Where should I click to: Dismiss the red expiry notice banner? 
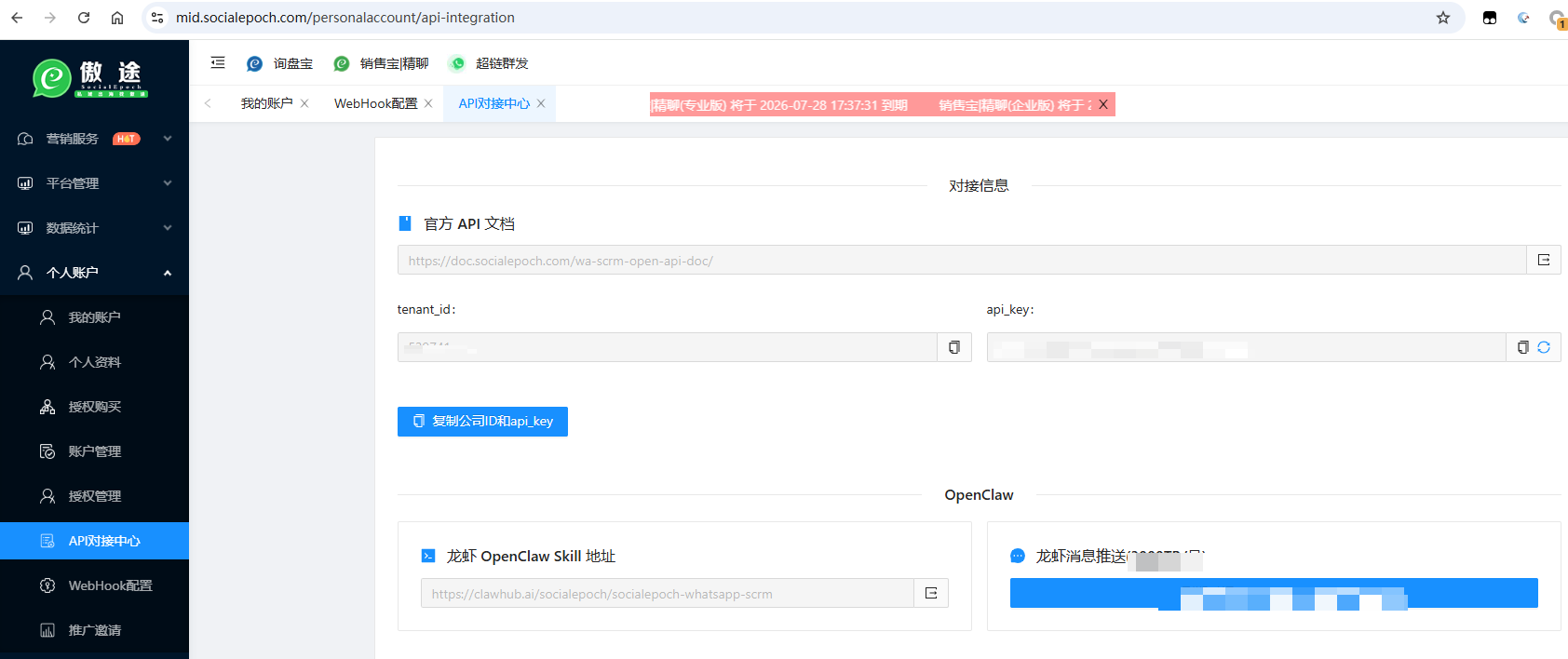[x=1103, y=104]
